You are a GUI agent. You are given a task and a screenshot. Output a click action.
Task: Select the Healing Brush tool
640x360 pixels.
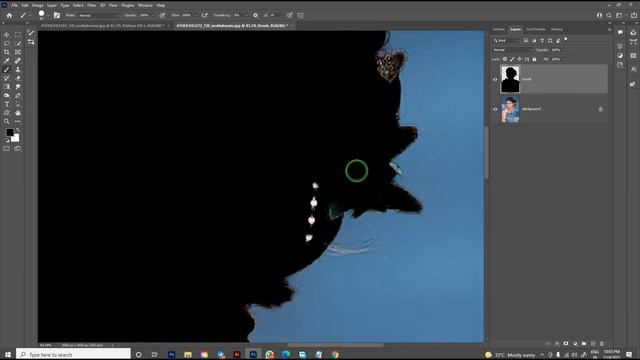click(18, 61)
